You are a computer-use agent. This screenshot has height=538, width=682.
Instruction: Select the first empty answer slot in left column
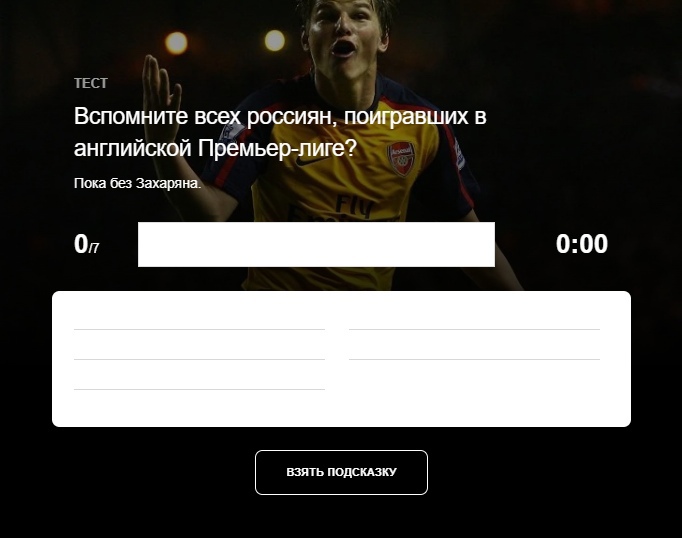[x=199, y=315]
